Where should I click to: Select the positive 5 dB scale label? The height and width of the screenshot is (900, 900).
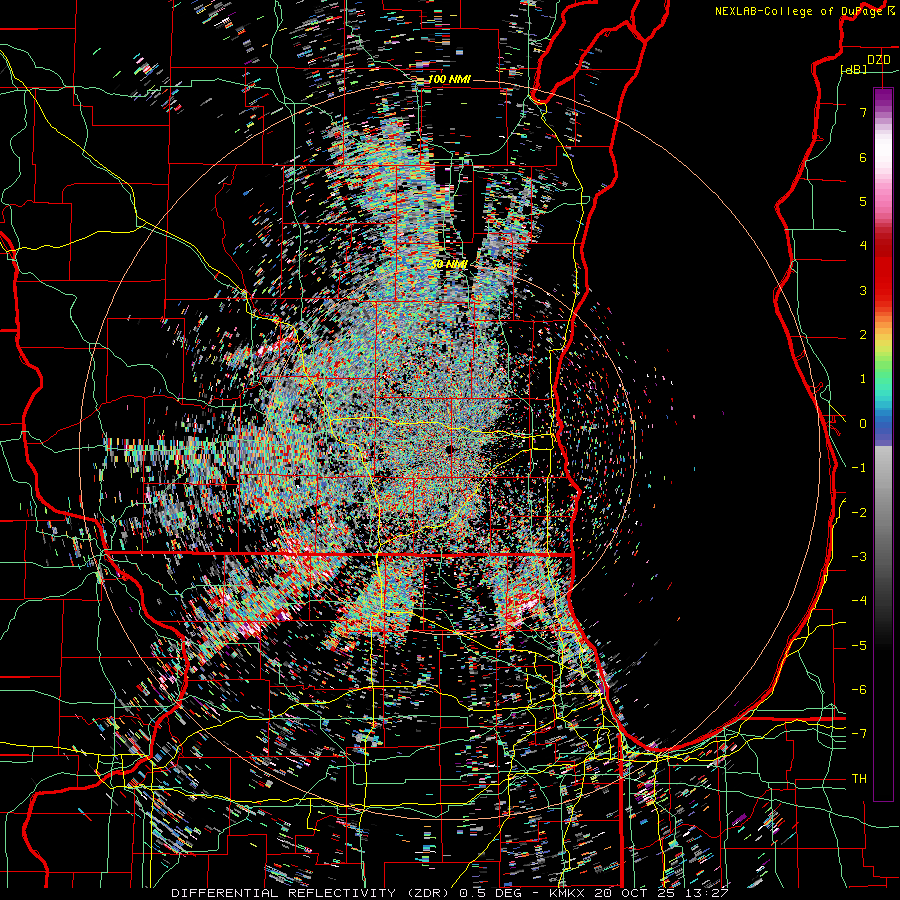pyautogui.click(x=863, y=201)
